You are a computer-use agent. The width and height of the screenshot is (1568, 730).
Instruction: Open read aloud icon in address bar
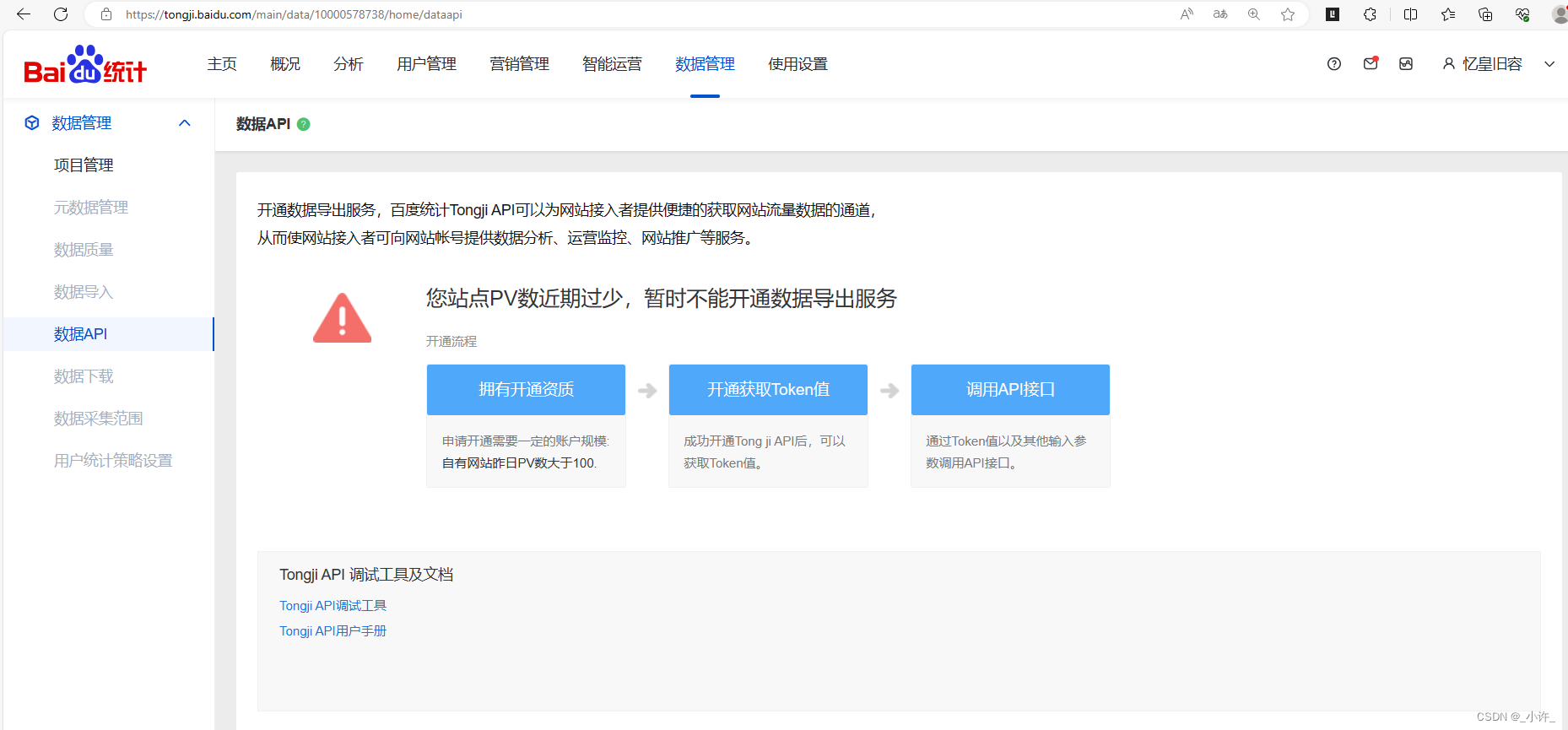coord(1187,14)
